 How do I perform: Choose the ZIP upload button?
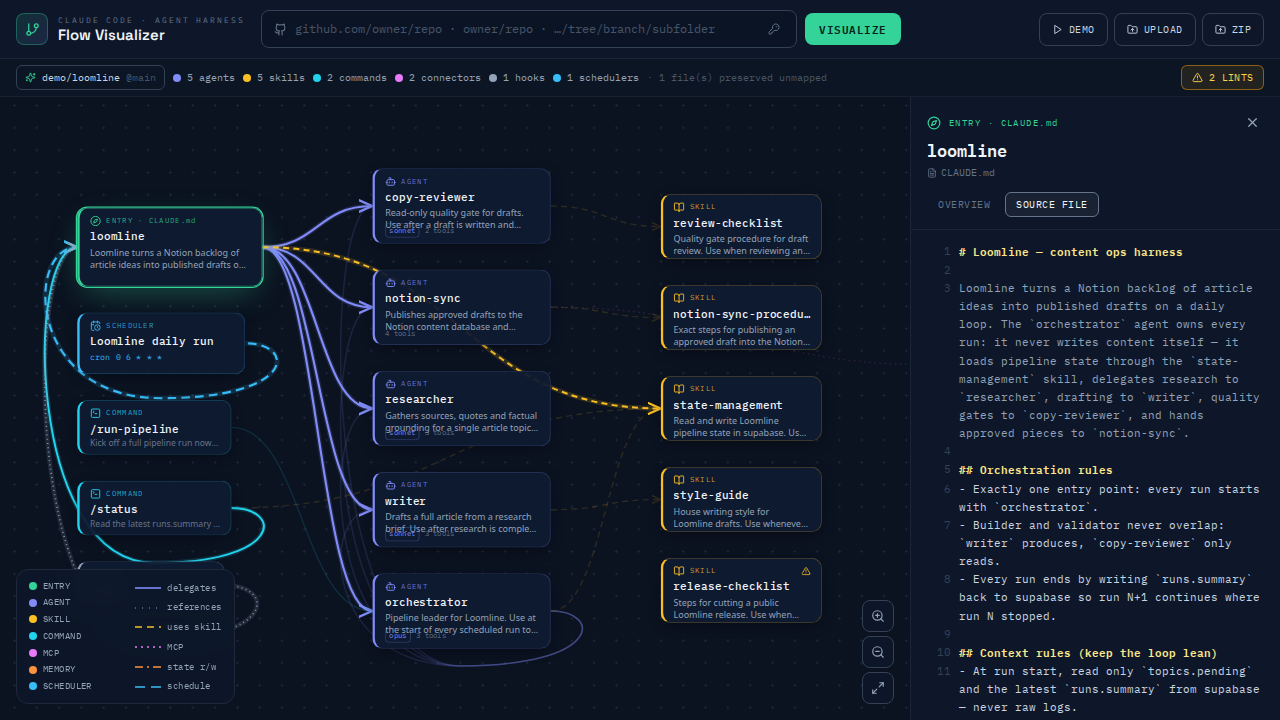[x=1233, y=29]
